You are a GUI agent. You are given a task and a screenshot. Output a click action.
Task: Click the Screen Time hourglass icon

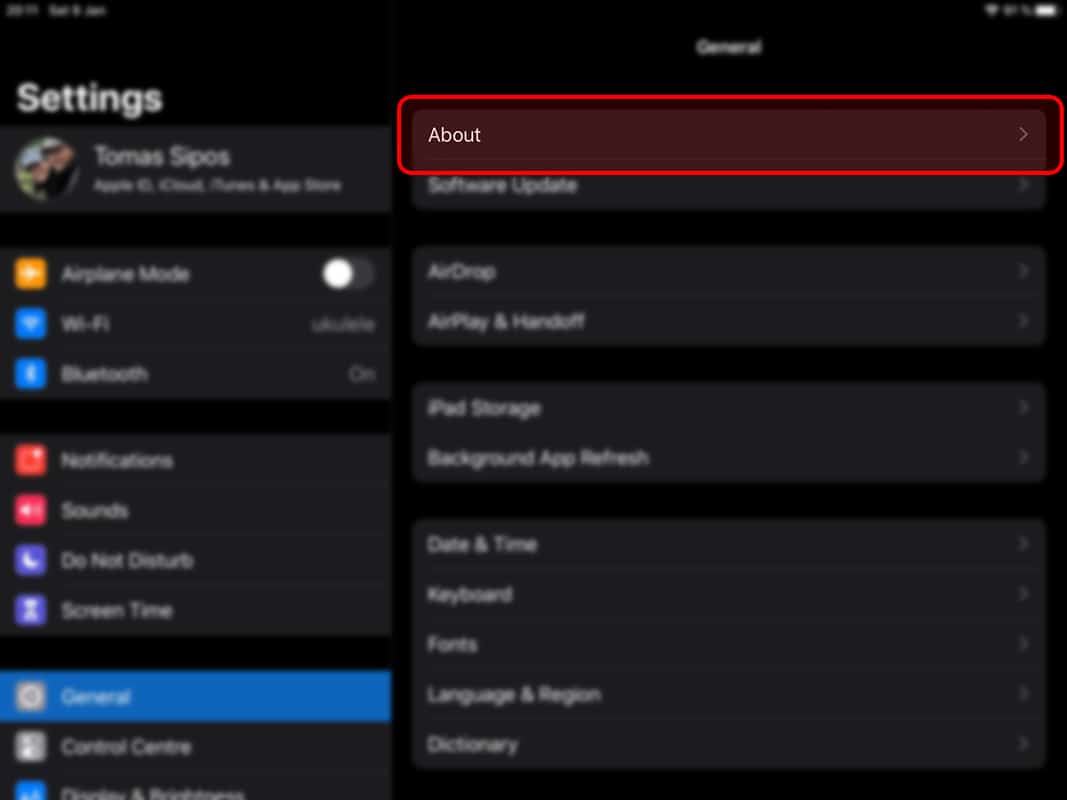click(31, 610)
